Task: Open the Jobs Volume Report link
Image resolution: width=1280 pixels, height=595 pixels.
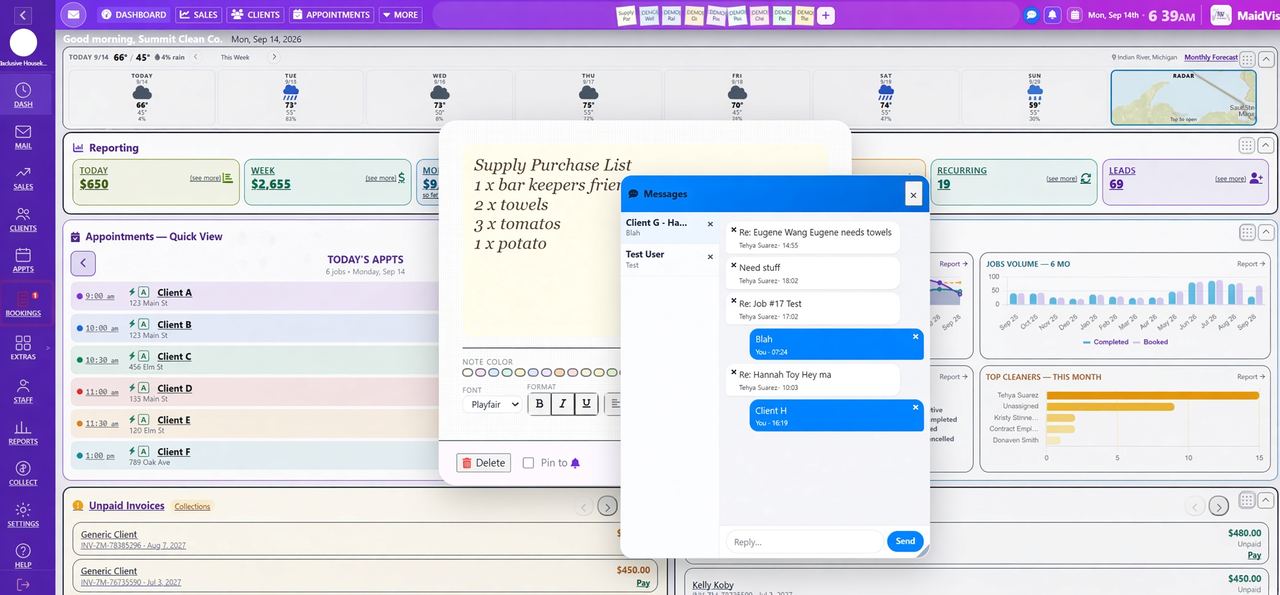Action: pyautogui.click(x=1254, y=264)
